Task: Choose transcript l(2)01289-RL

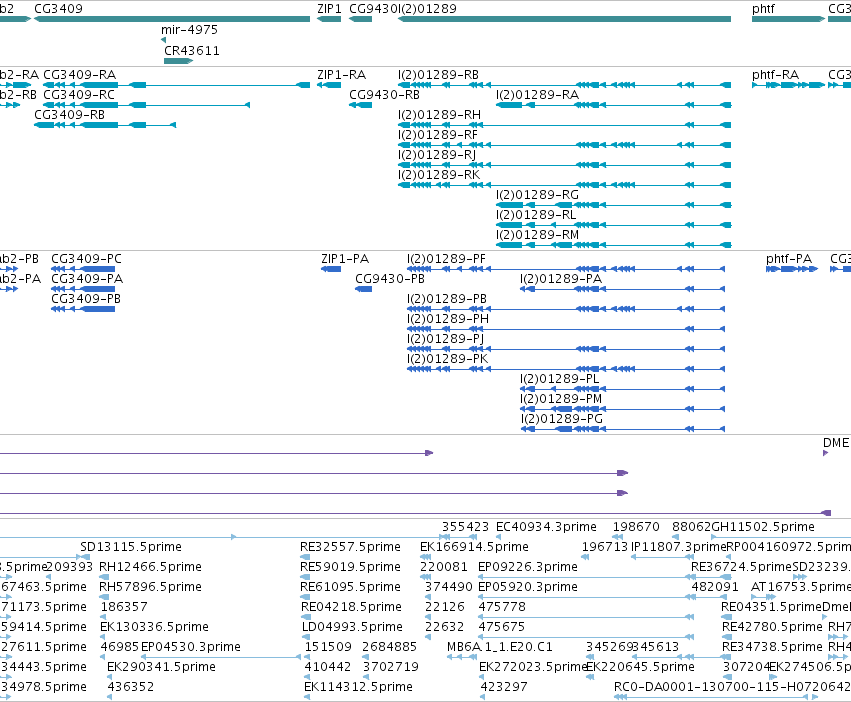Action: click(536, 214)
